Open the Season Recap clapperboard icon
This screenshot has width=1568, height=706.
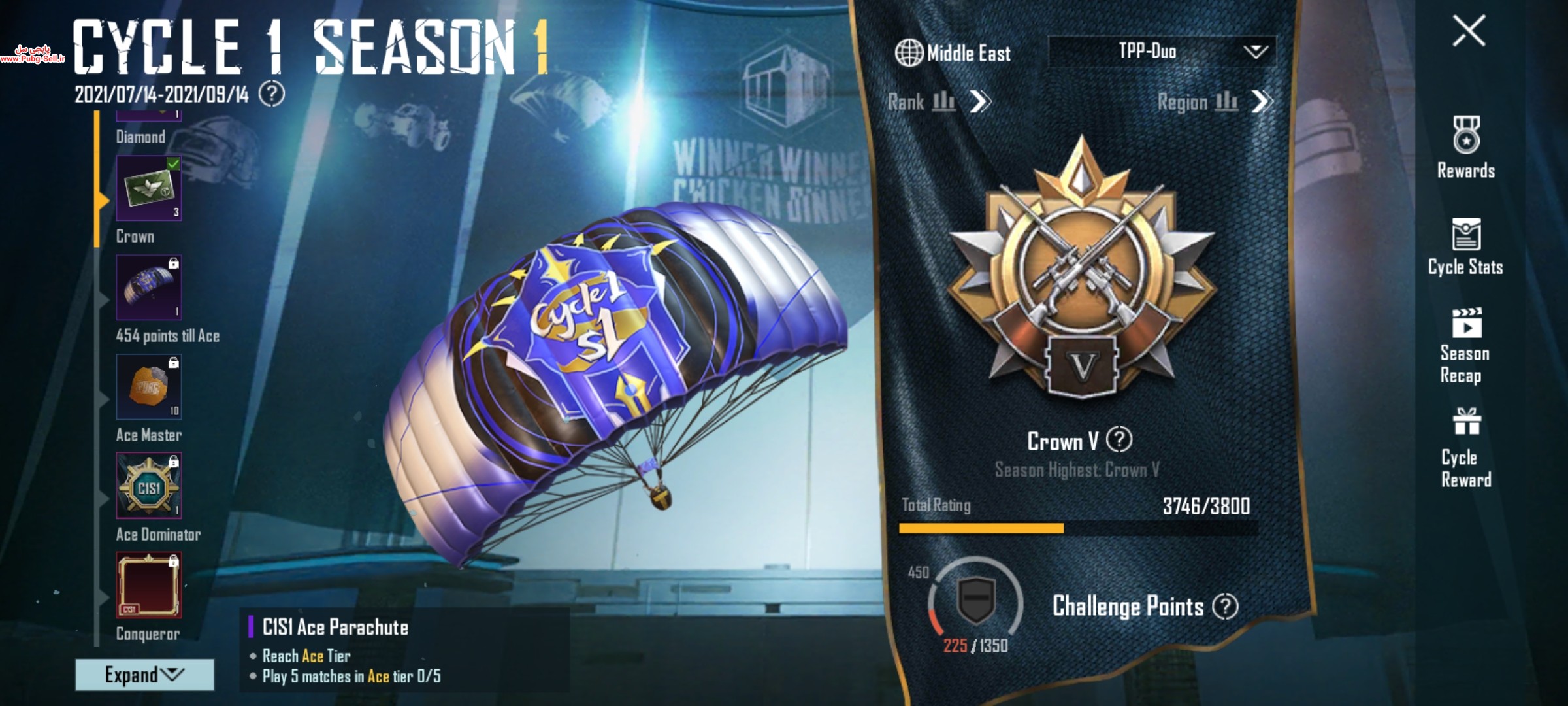1467,323
